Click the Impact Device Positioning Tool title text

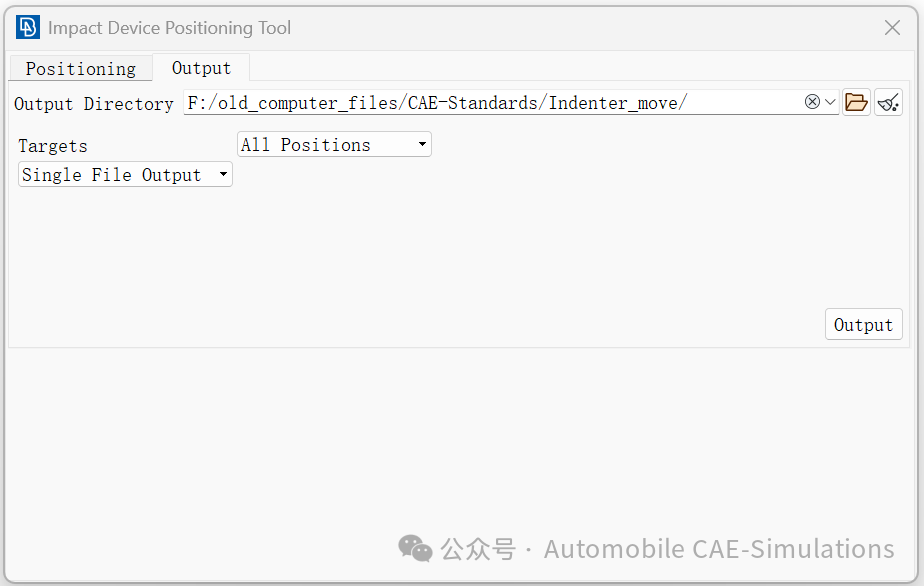pos(169,28)
